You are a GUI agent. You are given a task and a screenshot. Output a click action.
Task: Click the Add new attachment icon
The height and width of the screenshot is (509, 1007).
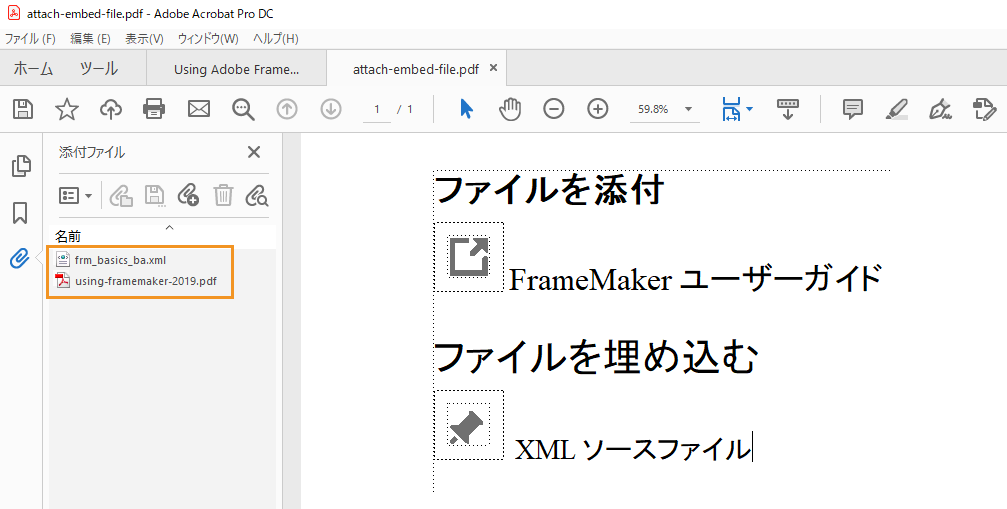[188, 194]
